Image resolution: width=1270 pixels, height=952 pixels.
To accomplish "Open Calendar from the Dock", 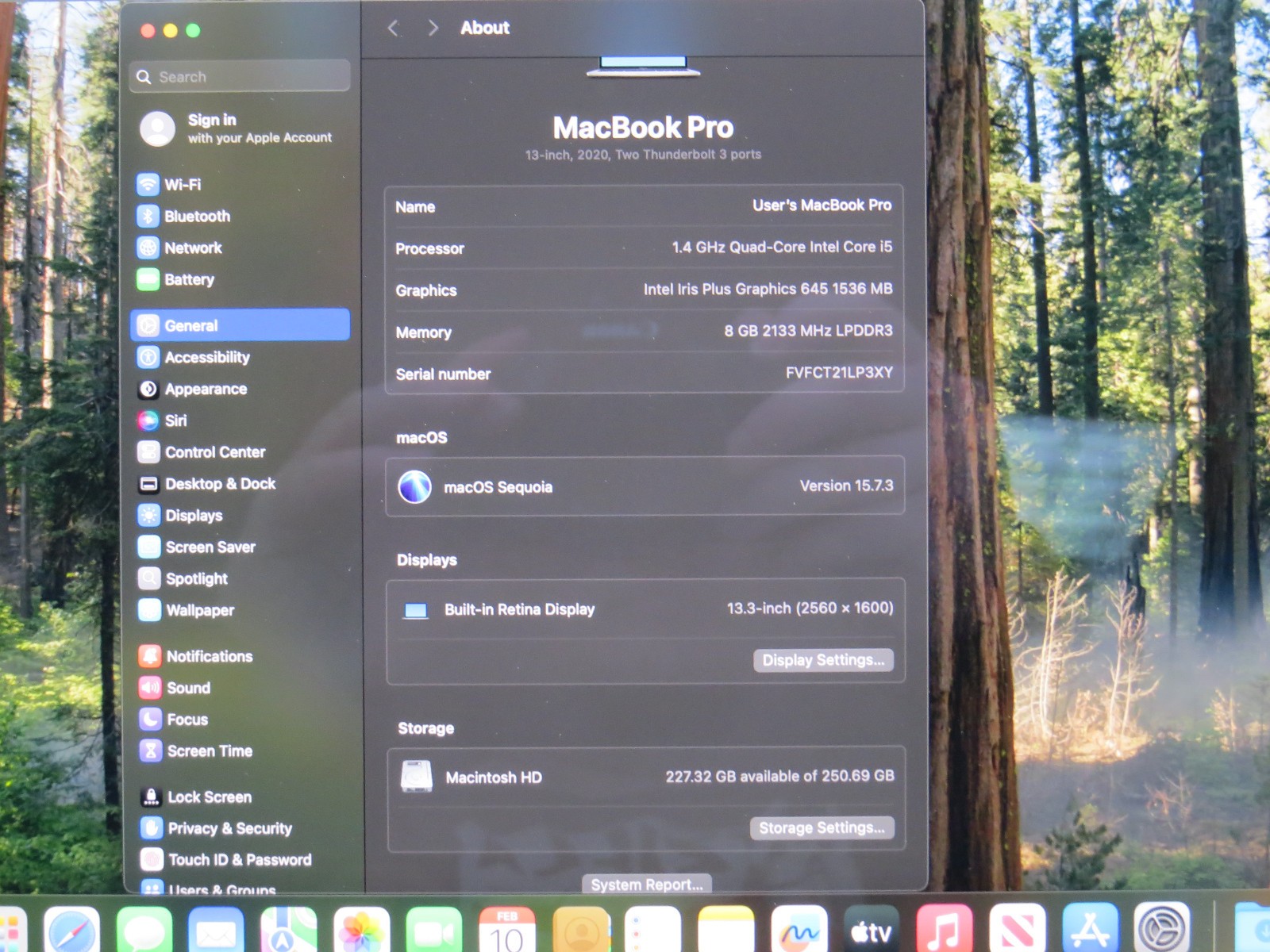I will pyautogui.click(x=507, y=930).
